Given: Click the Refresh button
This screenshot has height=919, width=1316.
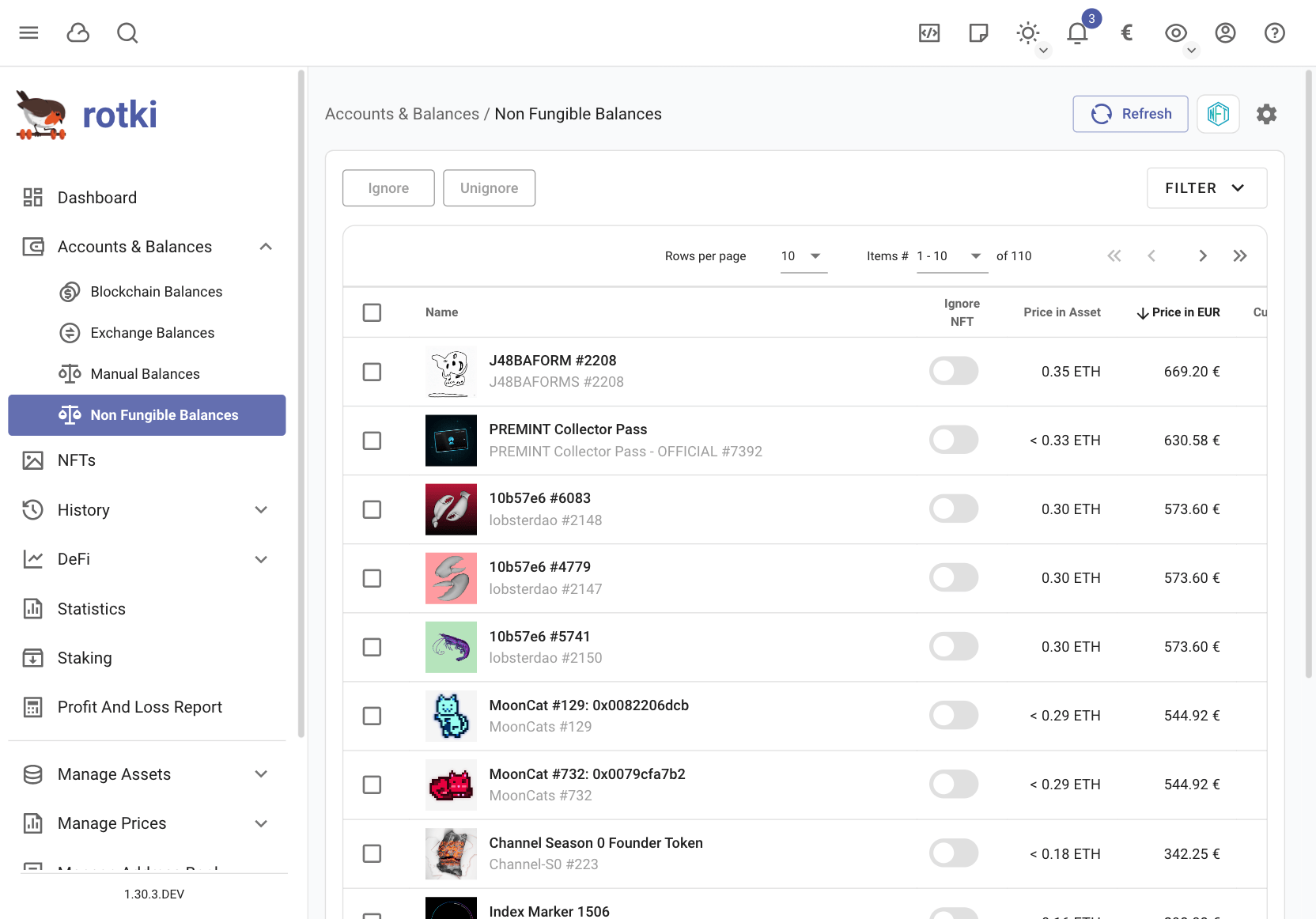Looking at the screenshot, I should 1130,114.
